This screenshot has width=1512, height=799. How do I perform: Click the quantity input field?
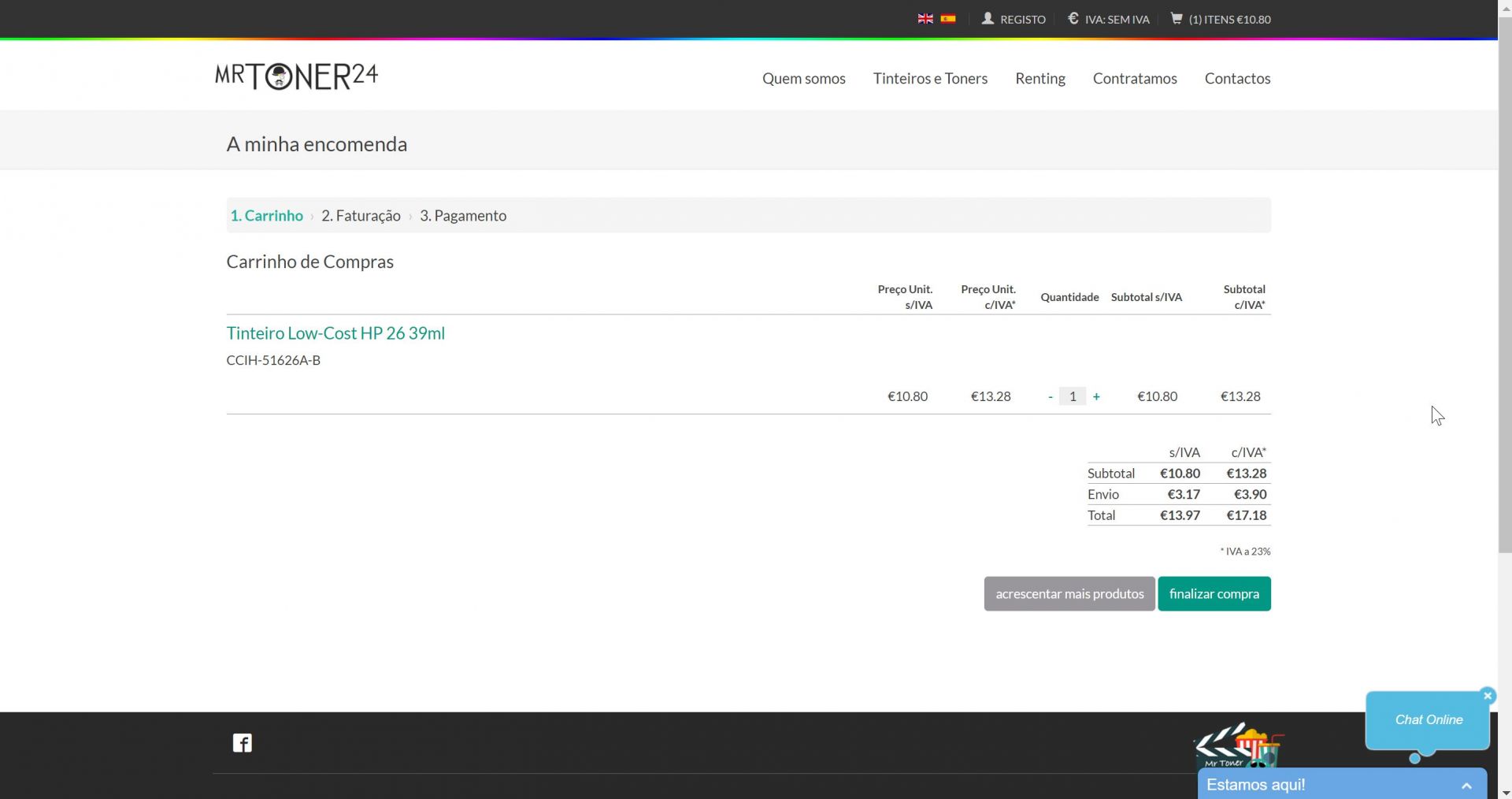[1073, 396]
